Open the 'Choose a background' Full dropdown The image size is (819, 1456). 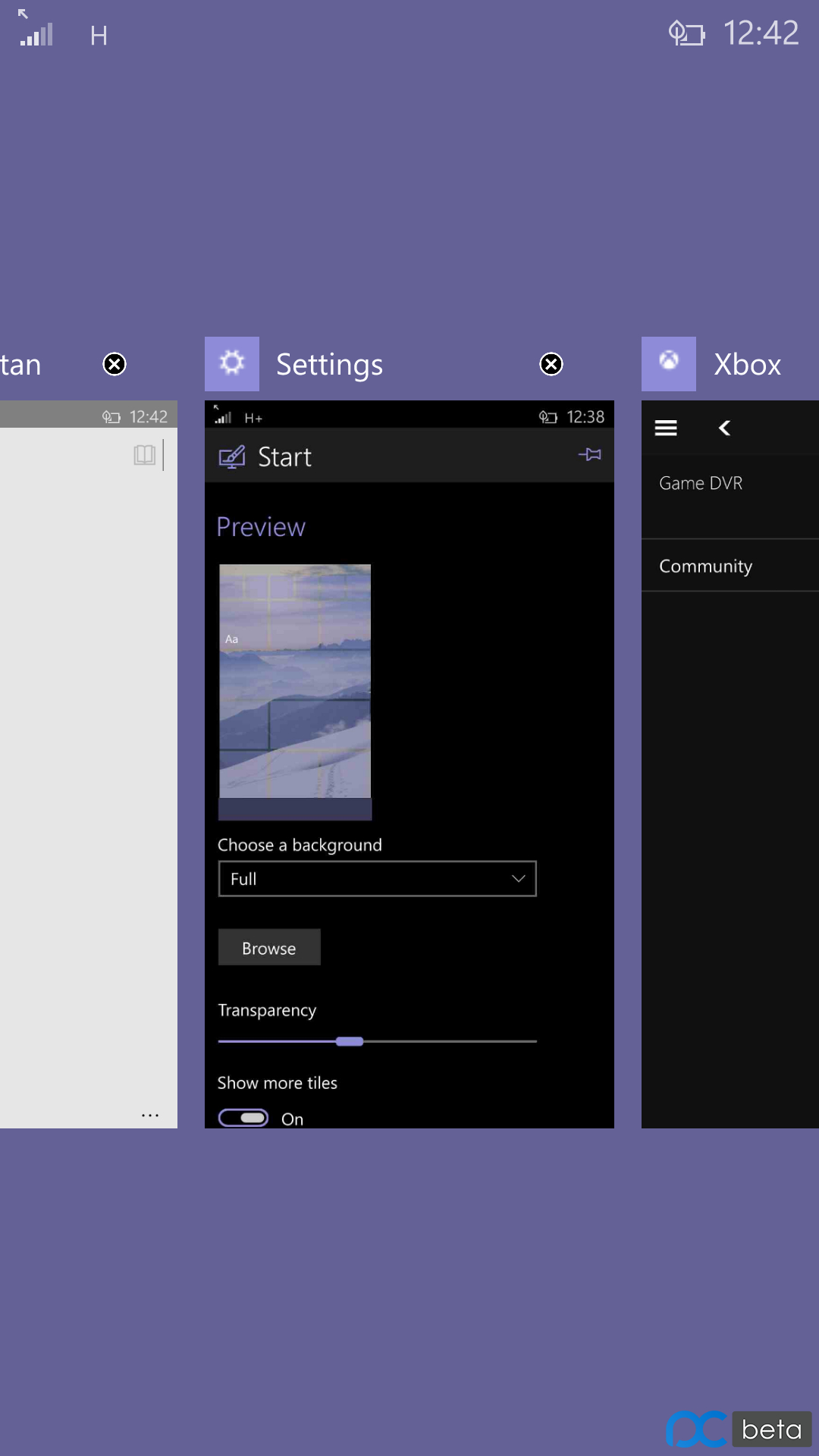378,879
